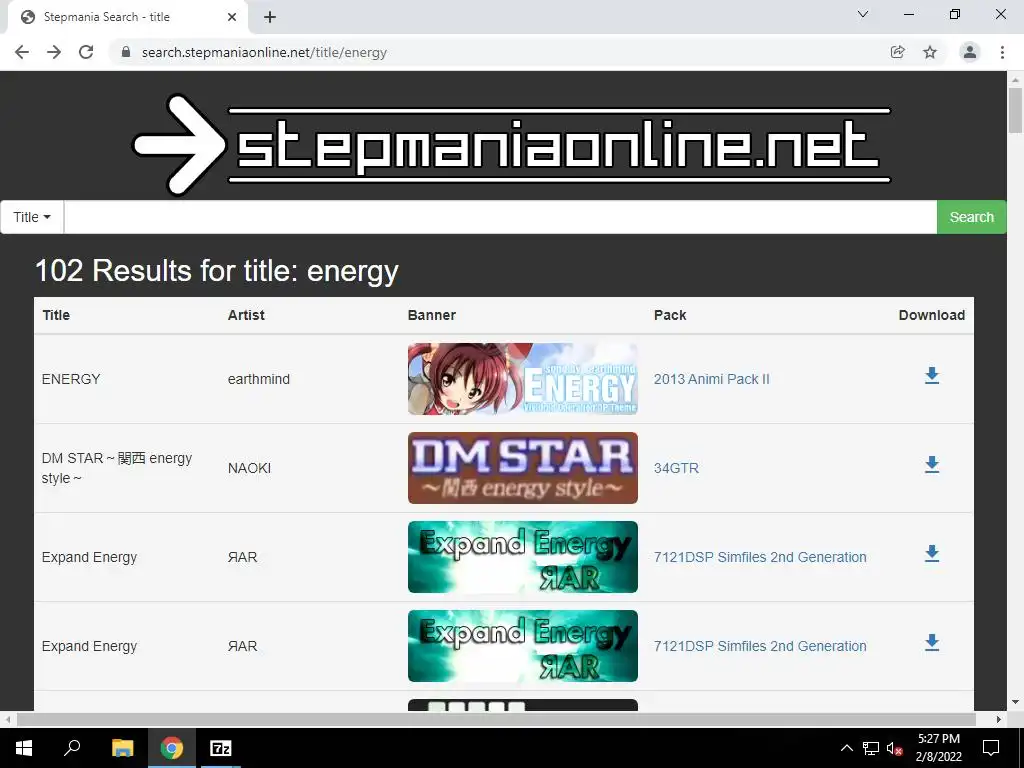The image size is (1024, 768).
Task: Click the green Search button
Action: pyautogui.click(x=971, y=217)
